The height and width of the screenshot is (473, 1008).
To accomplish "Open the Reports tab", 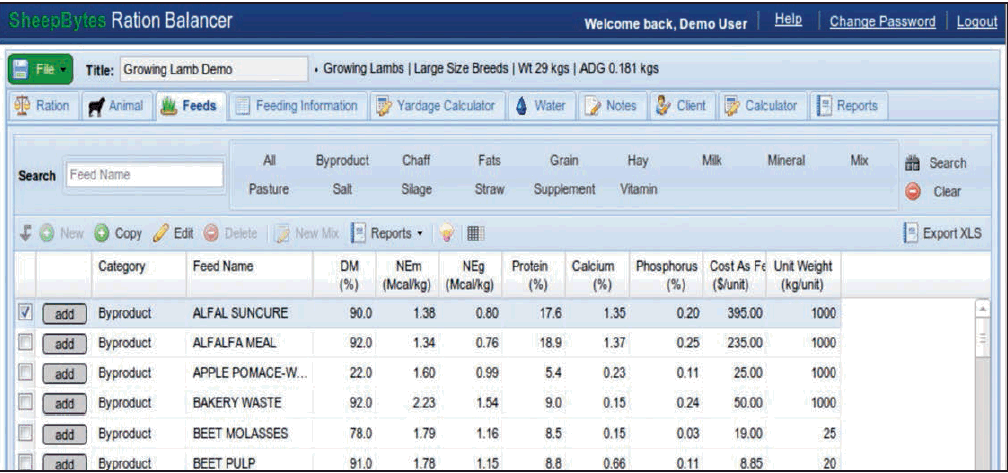I will (x=848, y=106).
